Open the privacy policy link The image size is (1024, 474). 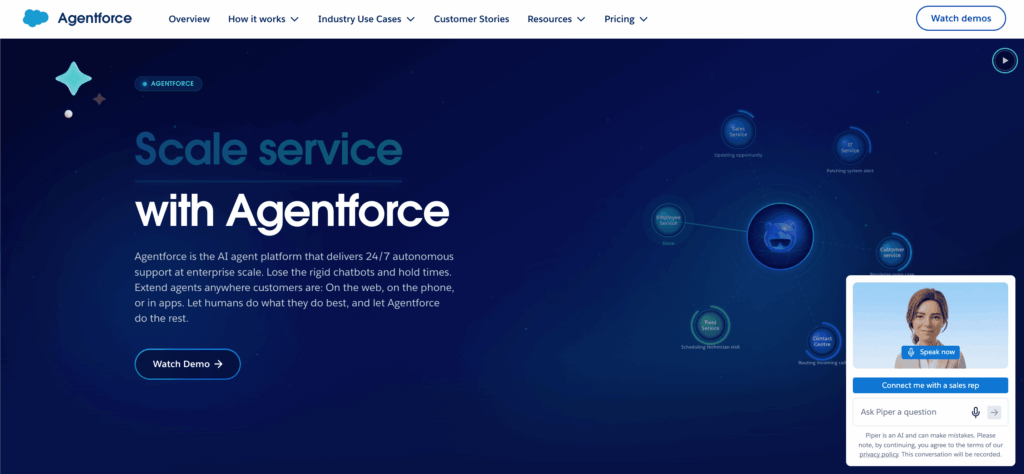click(x=879, y=454)
